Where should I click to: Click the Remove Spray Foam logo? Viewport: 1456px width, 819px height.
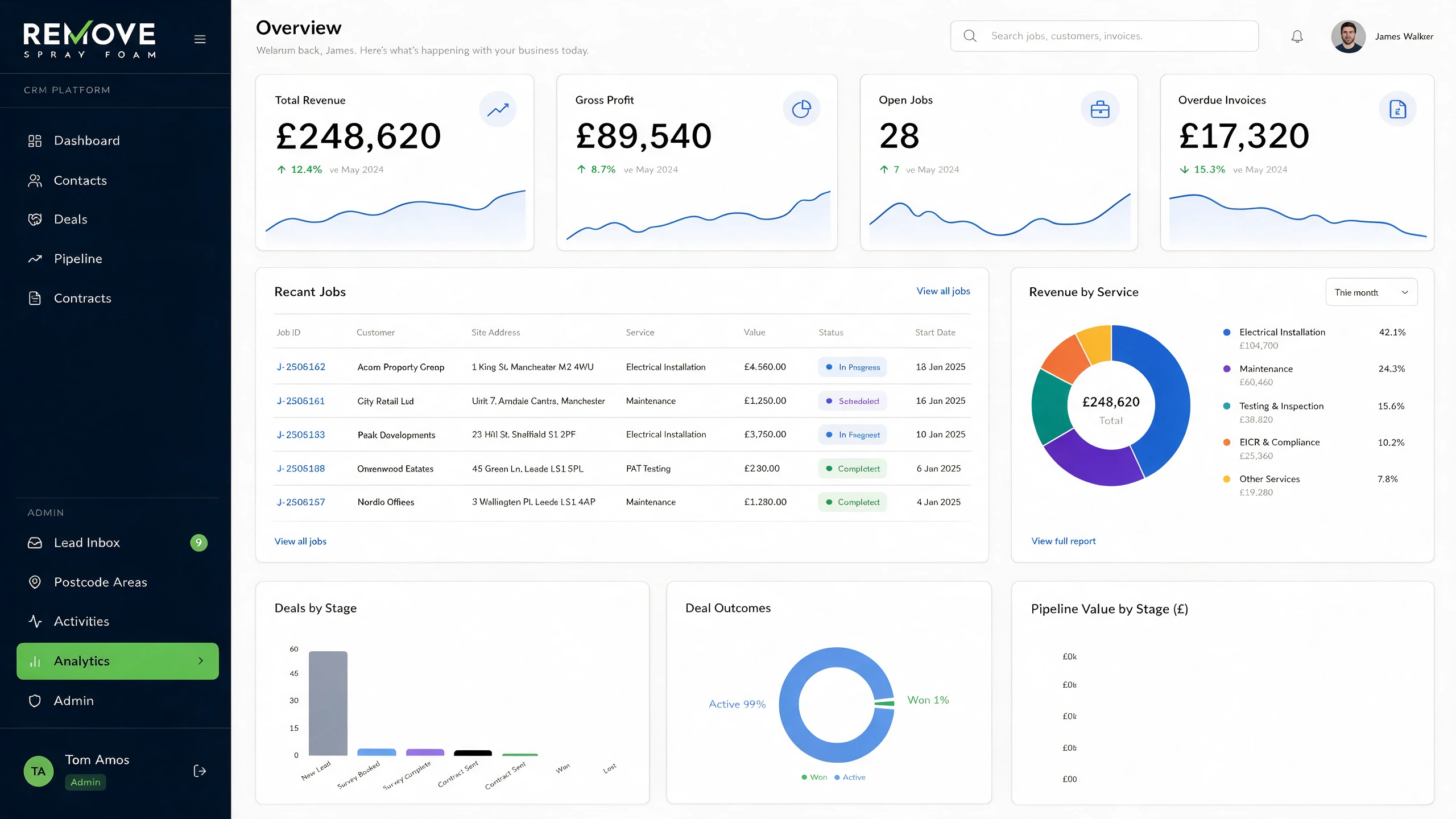89,39
